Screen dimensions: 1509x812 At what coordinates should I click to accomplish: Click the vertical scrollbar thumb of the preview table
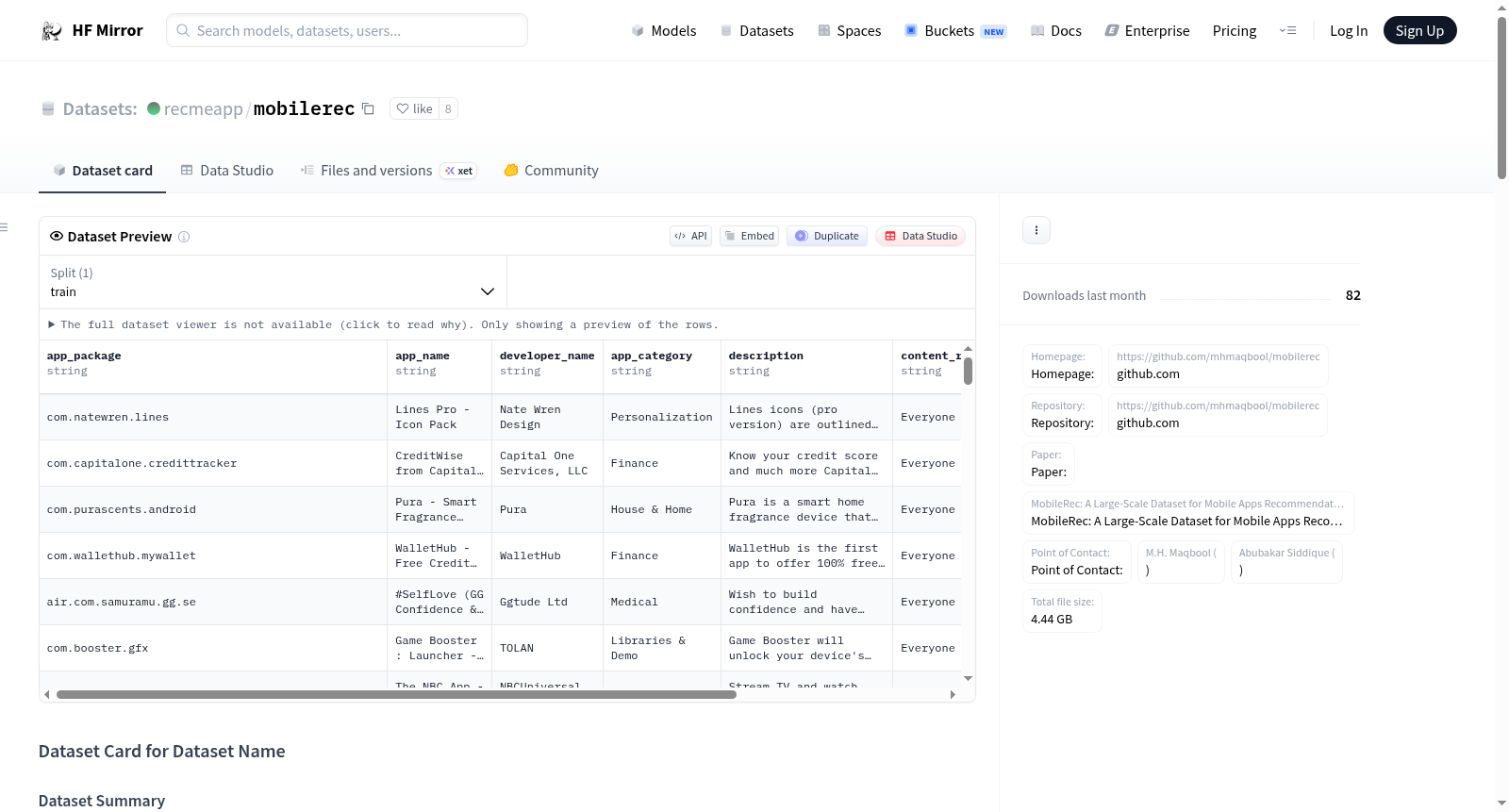[x=968, y=372]
